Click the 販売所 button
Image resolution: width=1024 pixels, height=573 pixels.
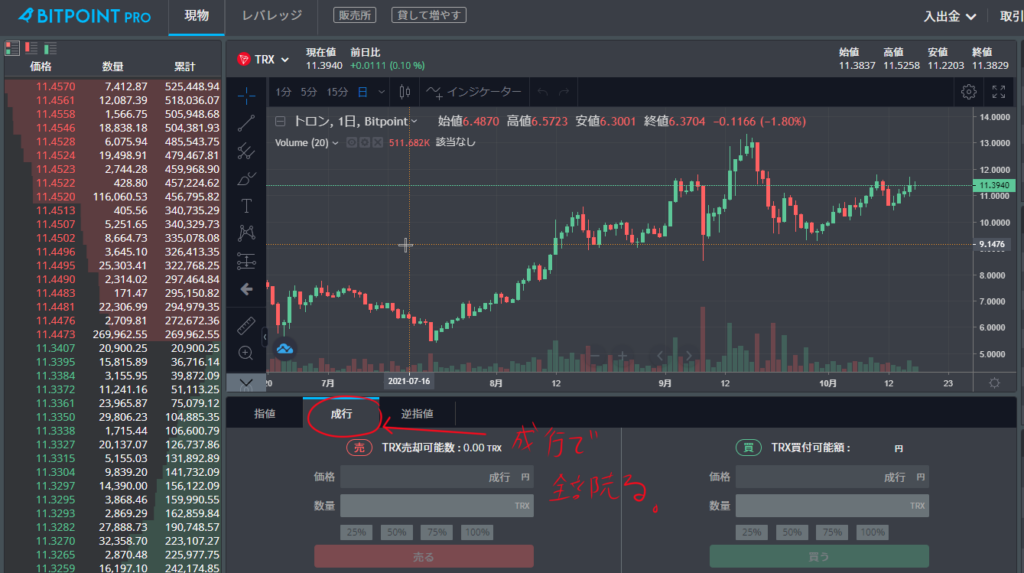click(355, 15)
